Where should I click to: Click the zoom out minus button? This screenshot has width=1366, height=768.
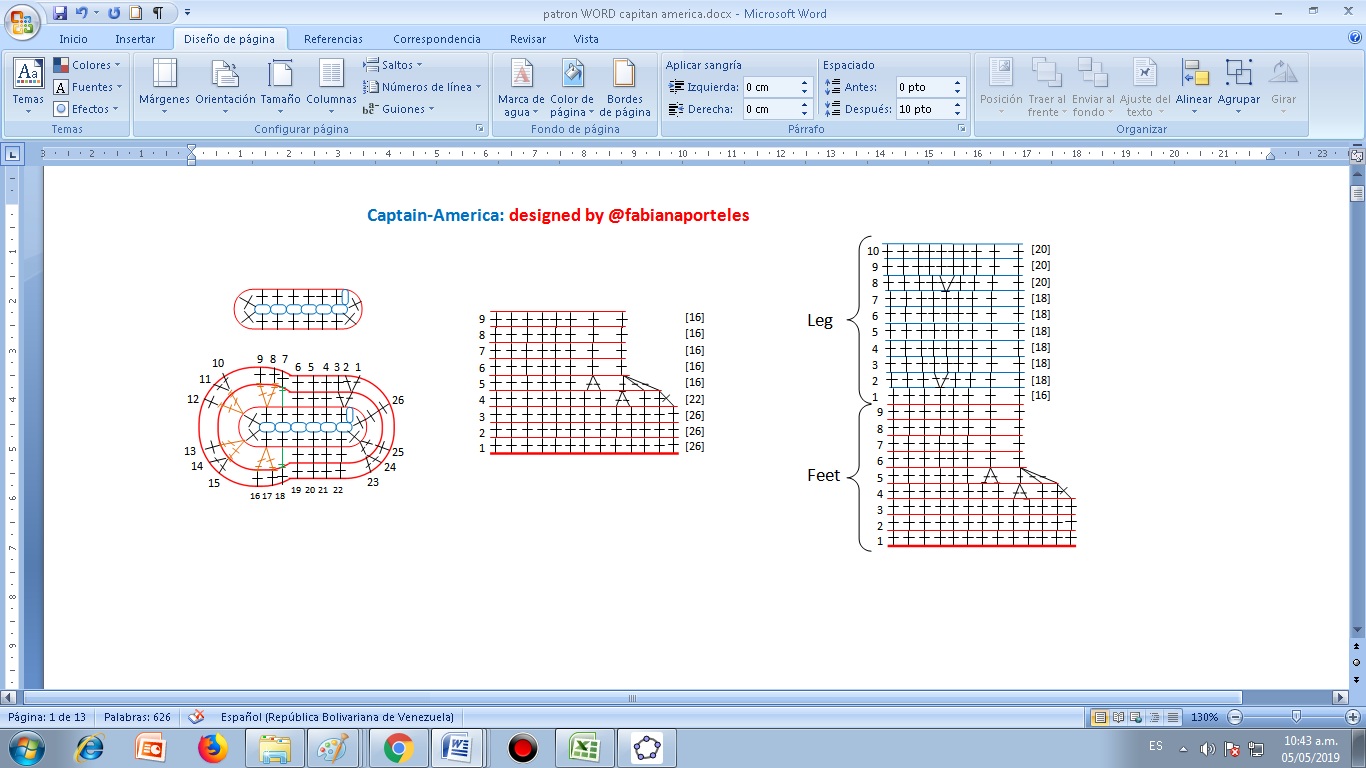pyautogui.click(x=1235, y=717)
